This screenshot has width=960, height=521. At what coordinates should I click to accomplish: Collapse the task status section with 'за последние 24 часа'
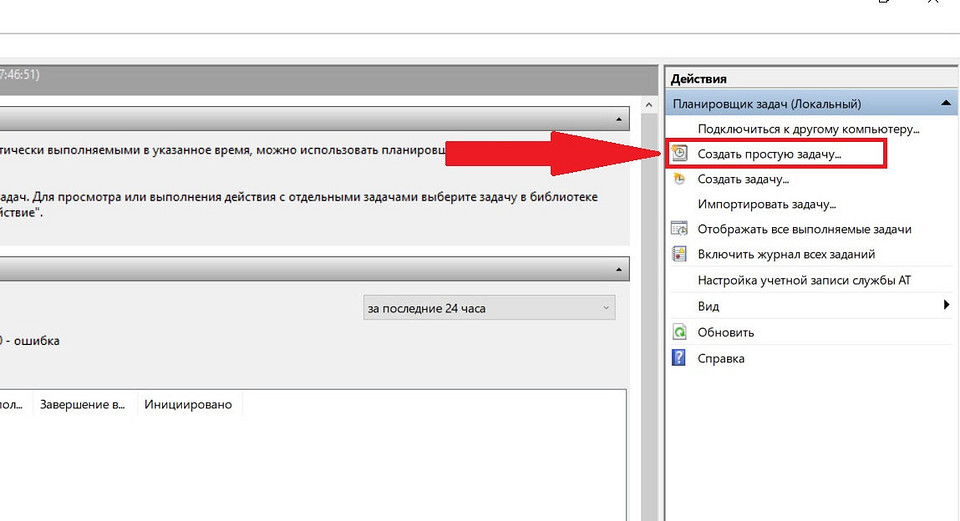click(x=620, y=269)
